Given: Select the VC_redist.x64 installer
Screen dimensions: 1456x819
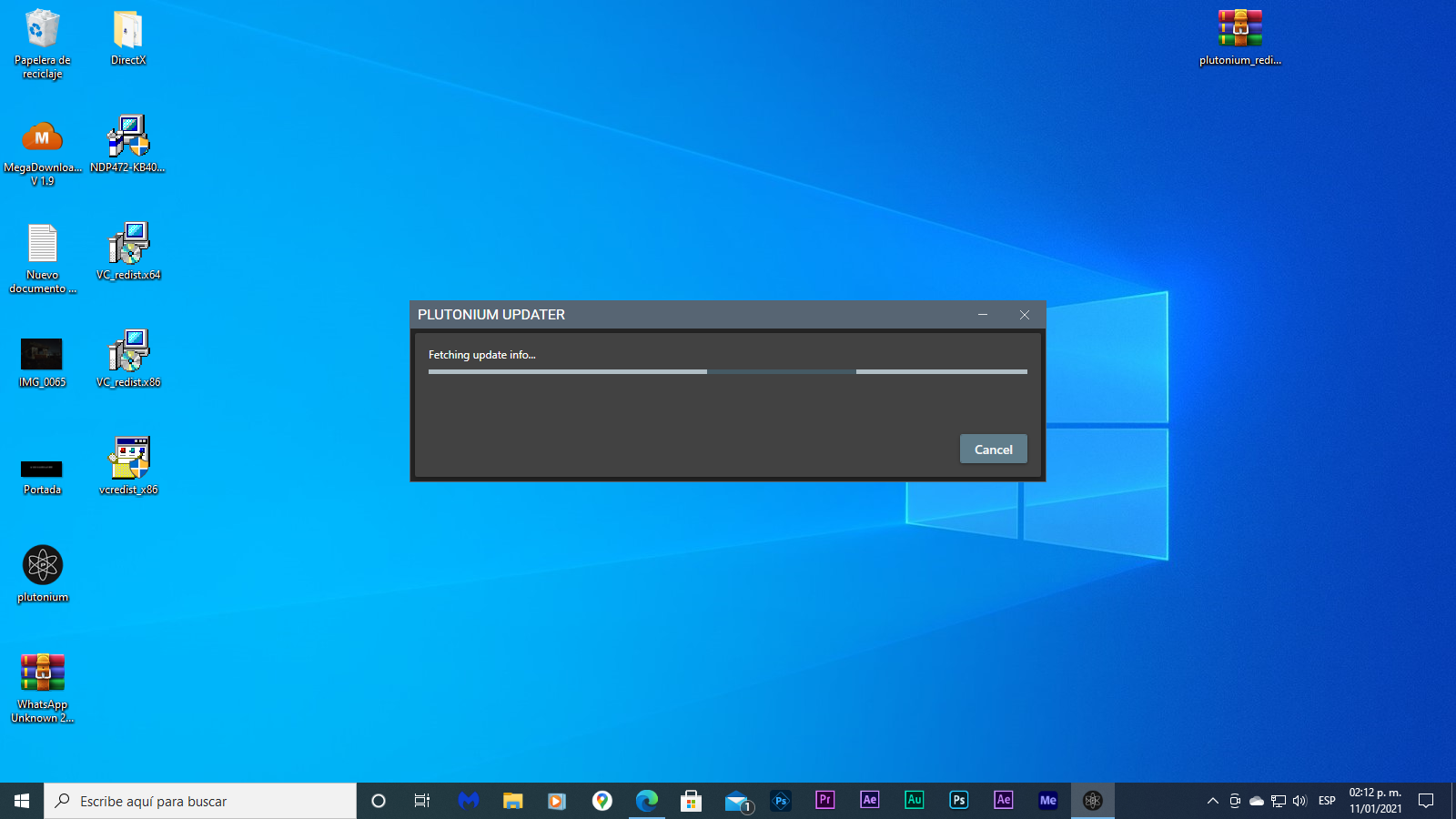Looking at the screenshot, I should [x=128, y=252].
